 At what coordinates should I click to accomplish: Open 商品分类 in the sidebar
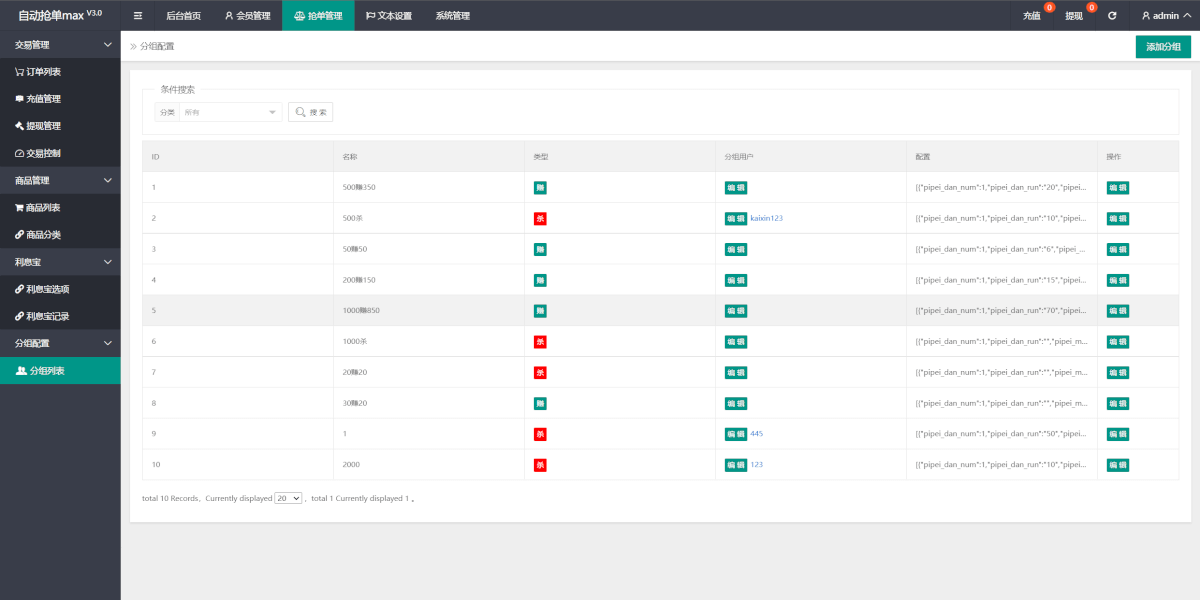tap(60, 234)
